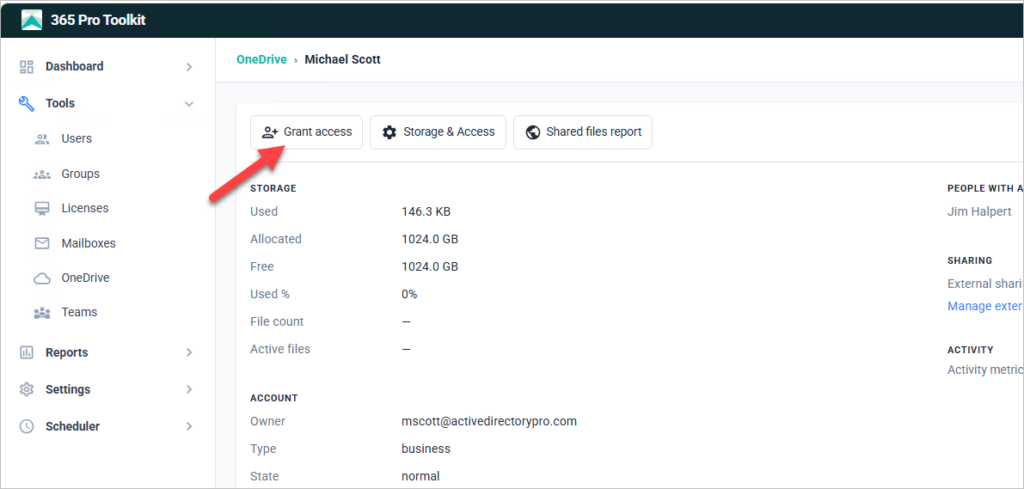
Task: Click the STORAGE section heading
Action: 273,188
